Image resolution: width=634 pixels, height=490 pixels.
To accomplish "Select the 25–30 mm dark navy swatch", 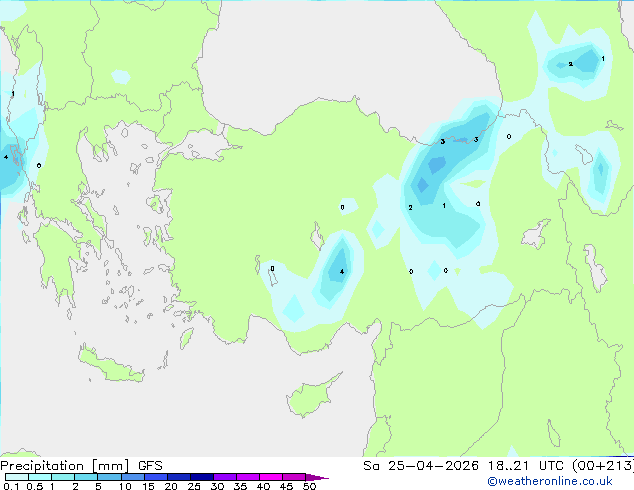I will click(202, 477).
